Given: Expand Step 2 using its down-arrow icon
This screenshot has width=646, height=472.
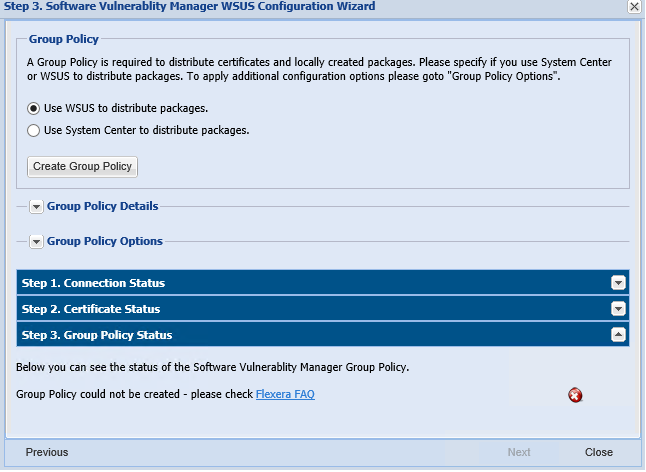Looking at the screenshot, I should point(618,309).
